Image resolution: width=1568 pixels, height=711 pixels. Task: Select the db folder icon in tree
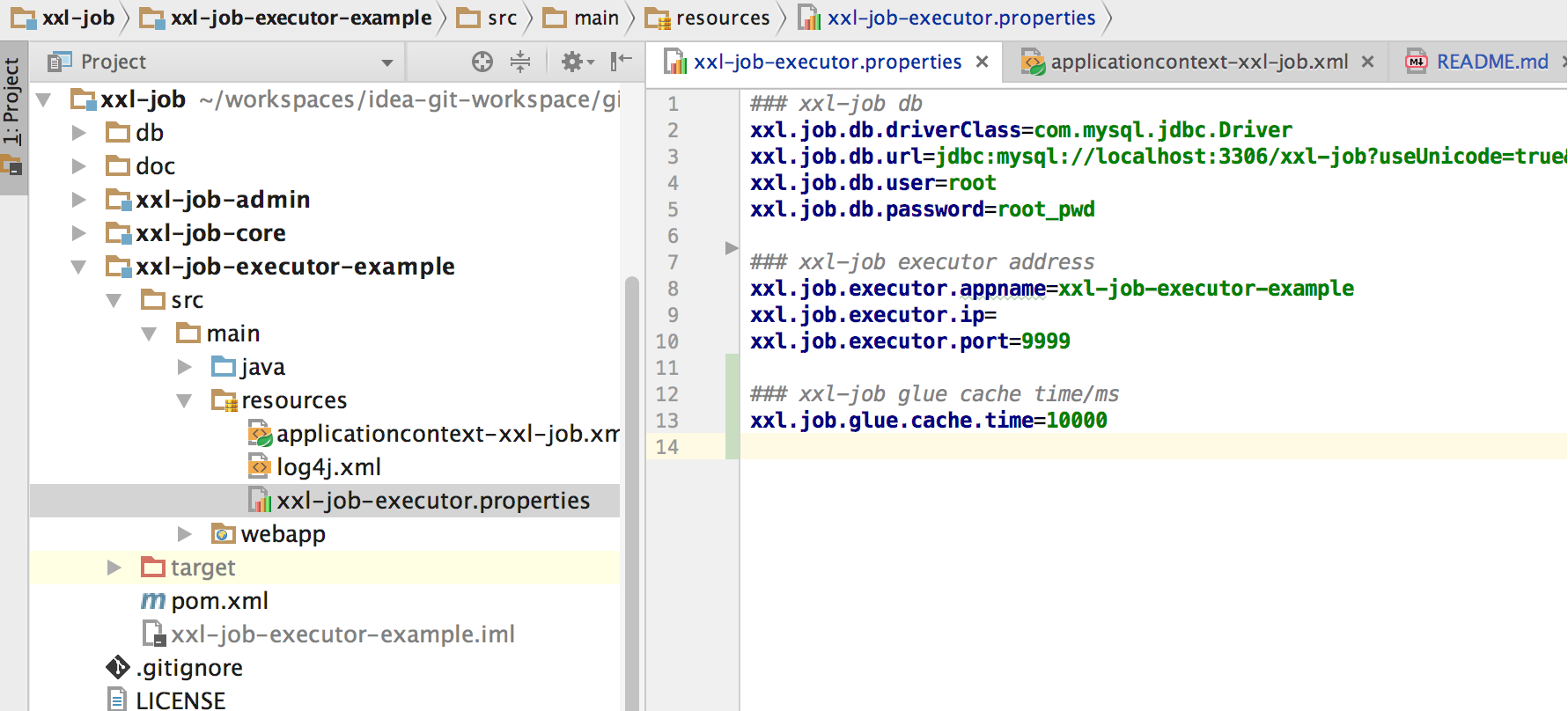(118, 133)
